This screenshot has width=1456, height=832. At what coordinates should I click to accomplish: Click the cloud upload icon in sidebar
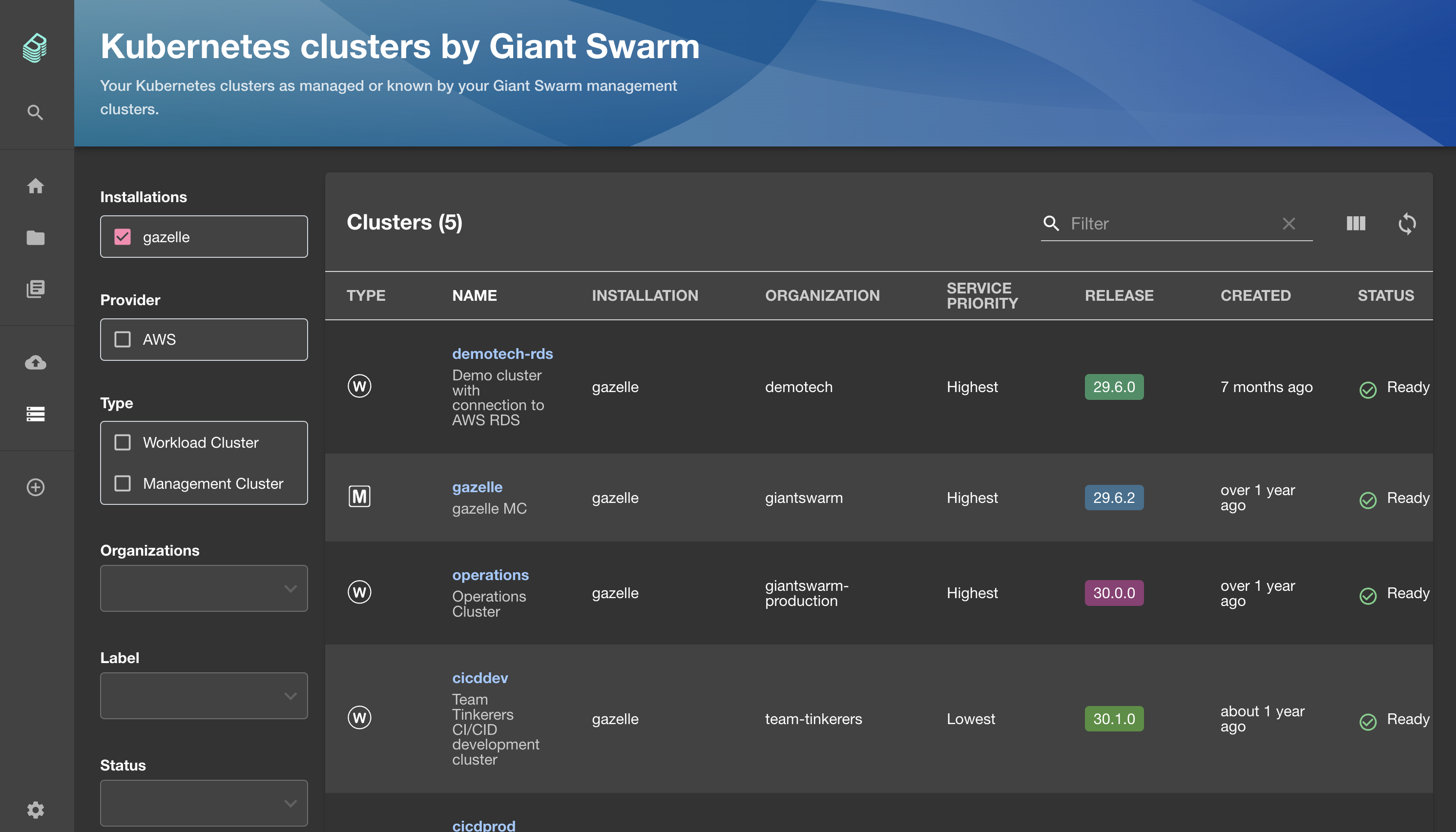36,362
